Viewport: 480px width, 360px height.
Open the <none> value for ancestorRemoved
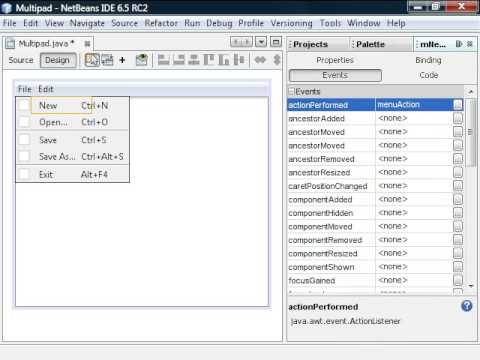pos(414,159)
